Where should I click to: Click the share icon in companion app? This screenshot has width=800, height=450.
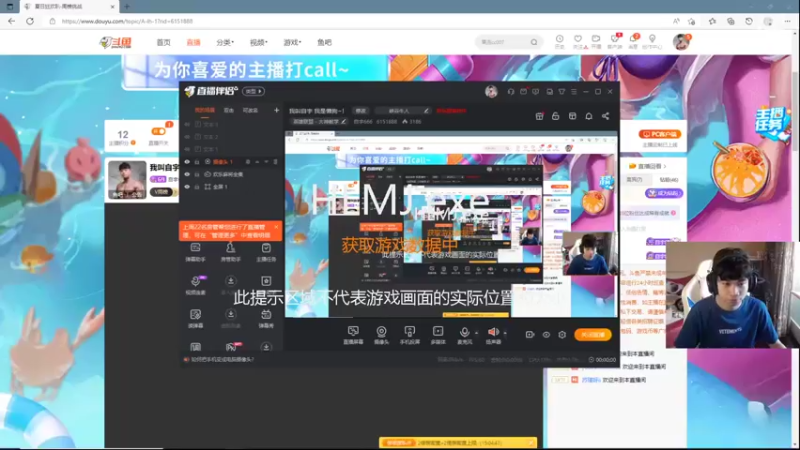[x=606, y=116]
